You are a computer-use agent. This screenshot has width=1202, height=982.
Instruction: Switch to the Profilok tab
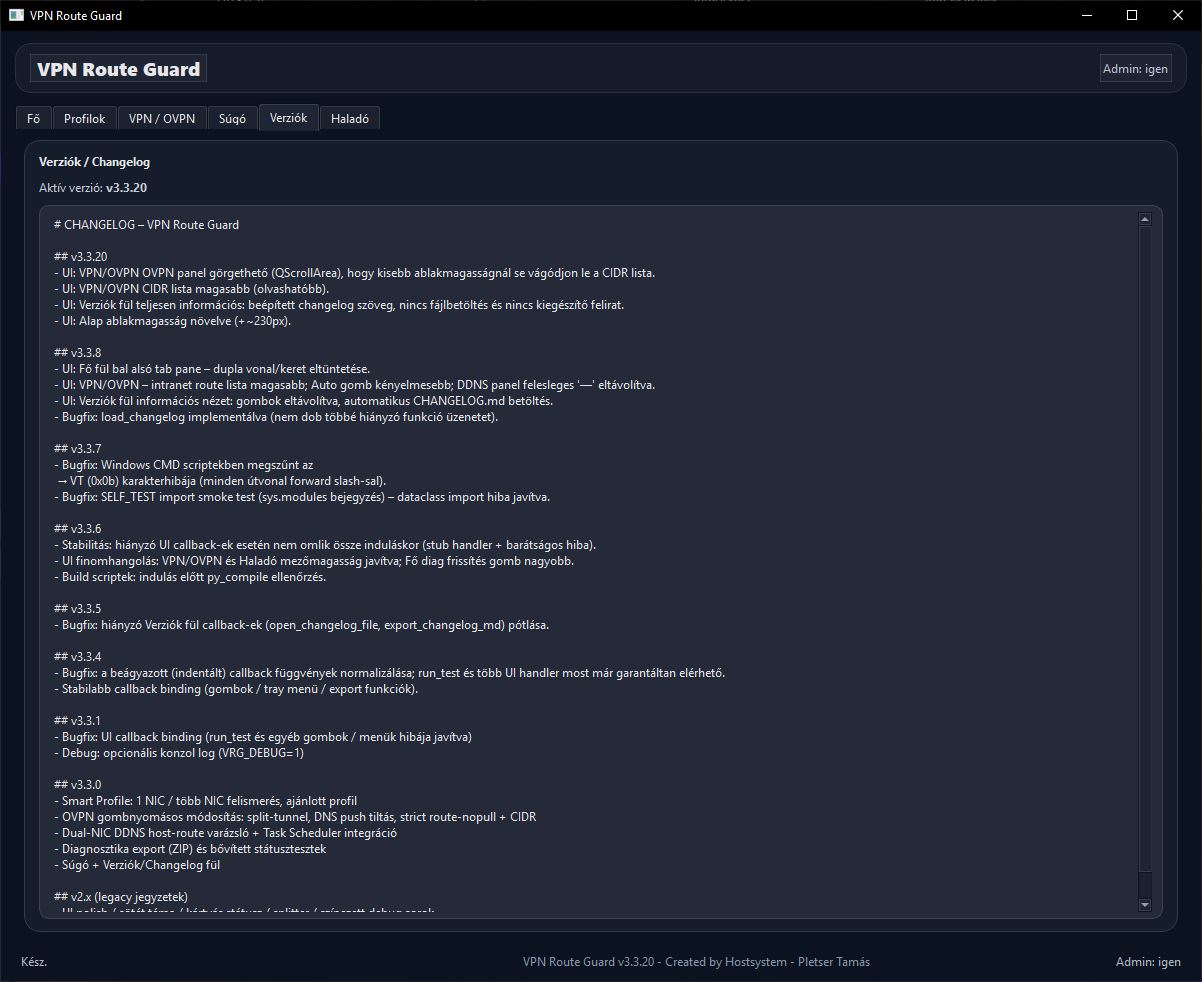point(85,119)
